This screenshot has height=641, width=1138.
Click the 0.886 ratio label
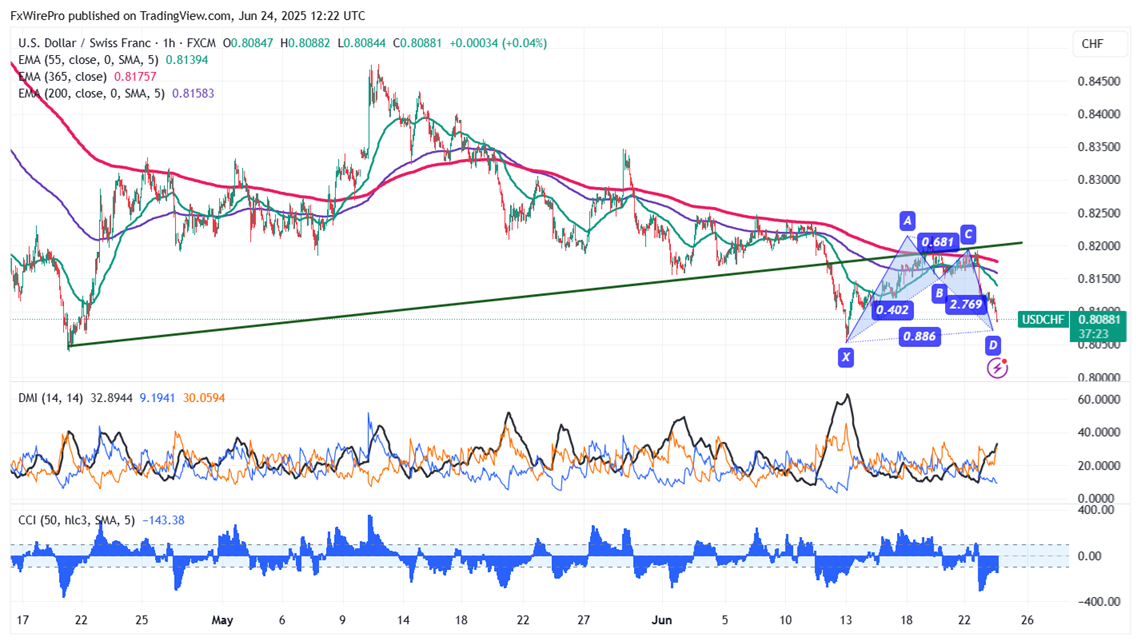point(919,336)
